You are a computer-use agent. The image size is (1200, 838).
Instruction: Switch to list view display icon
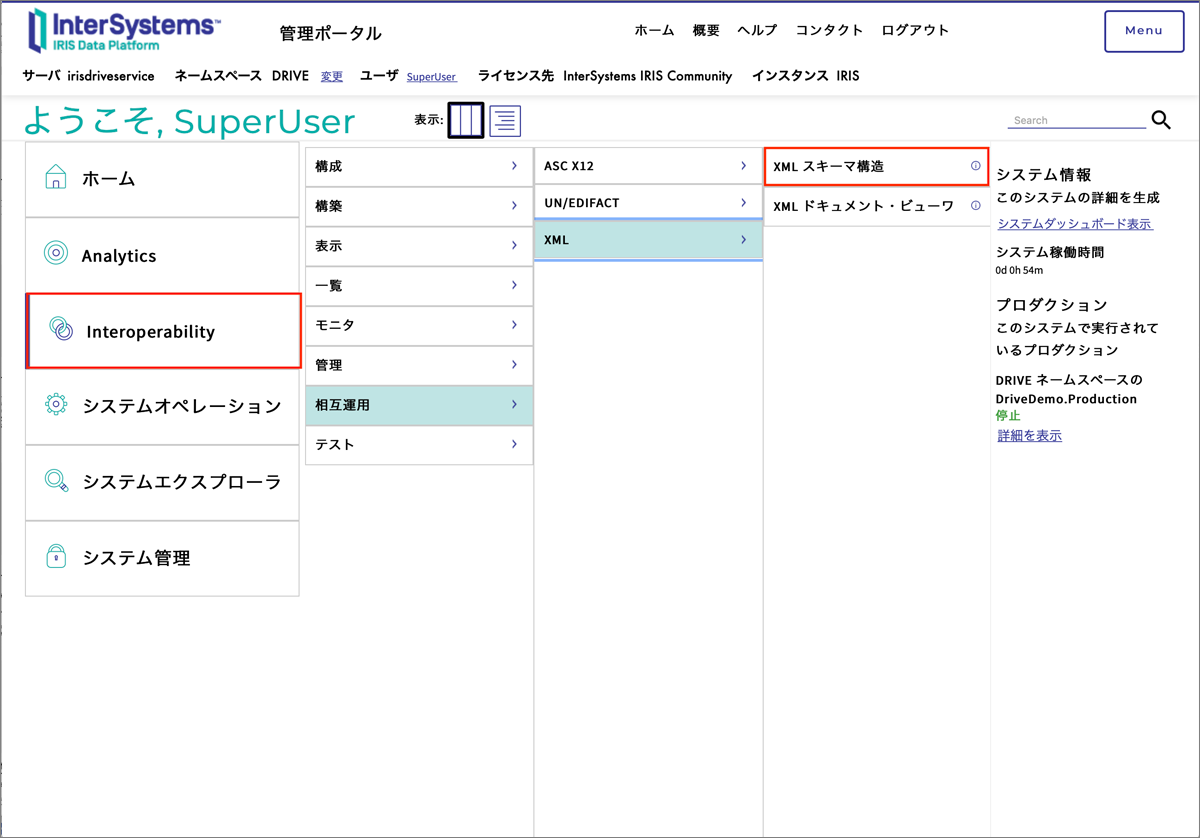tap(505, 121)
